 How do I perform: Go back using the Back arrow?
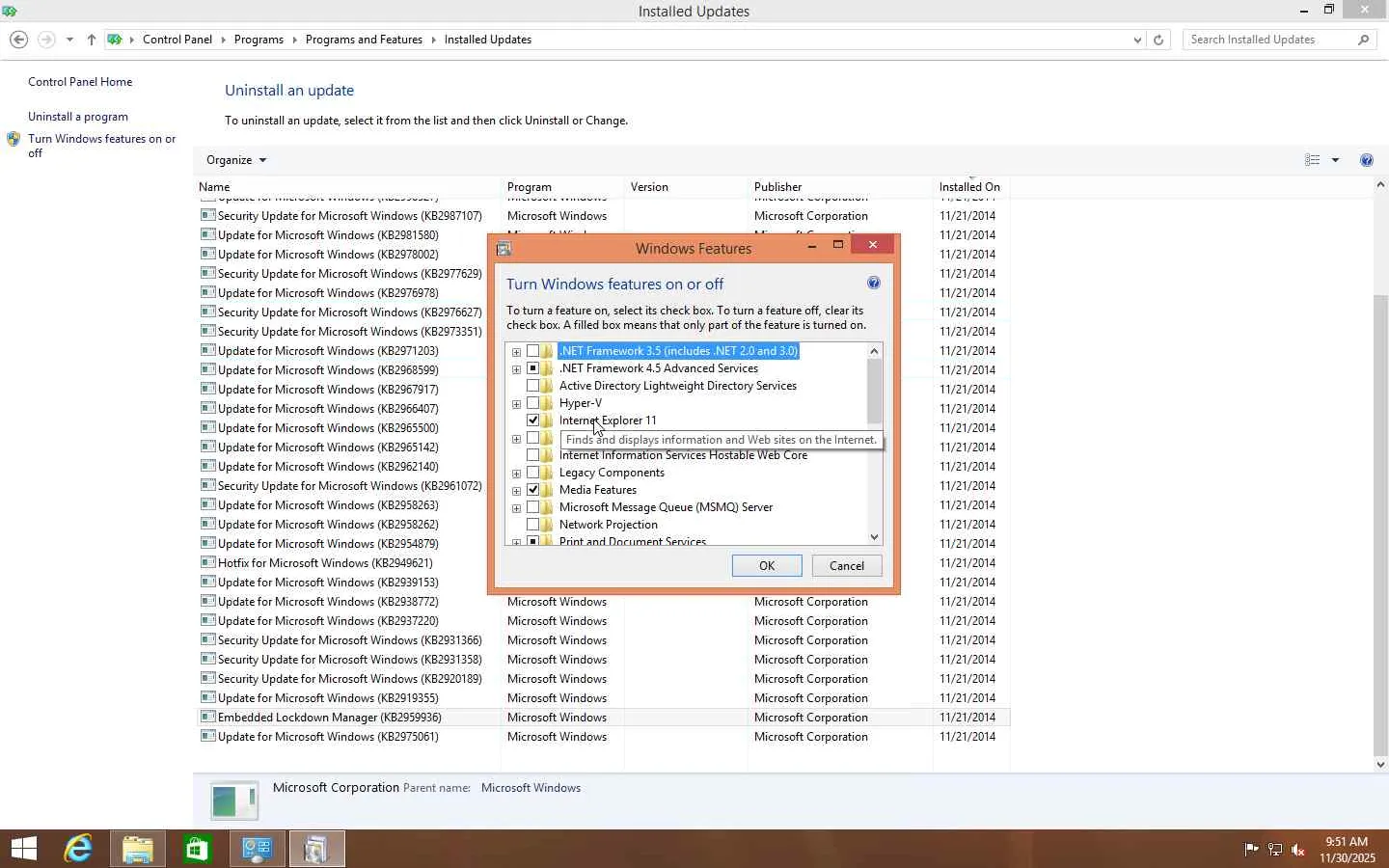coord(18,40)
